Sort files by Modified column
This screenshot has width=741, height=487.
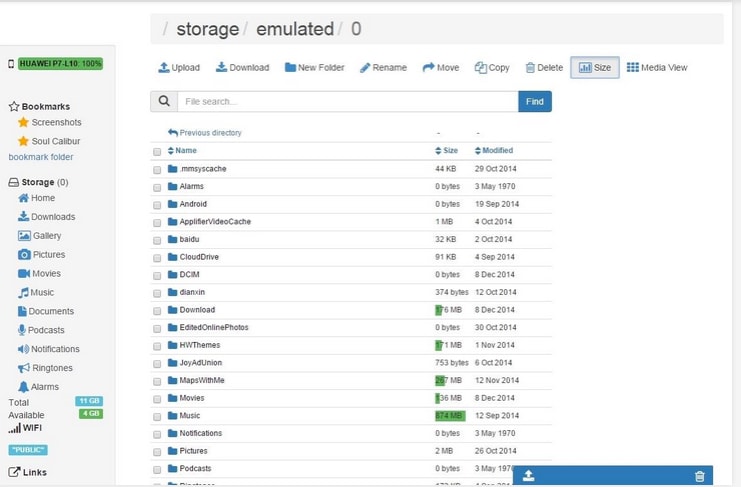coord(496,151)
